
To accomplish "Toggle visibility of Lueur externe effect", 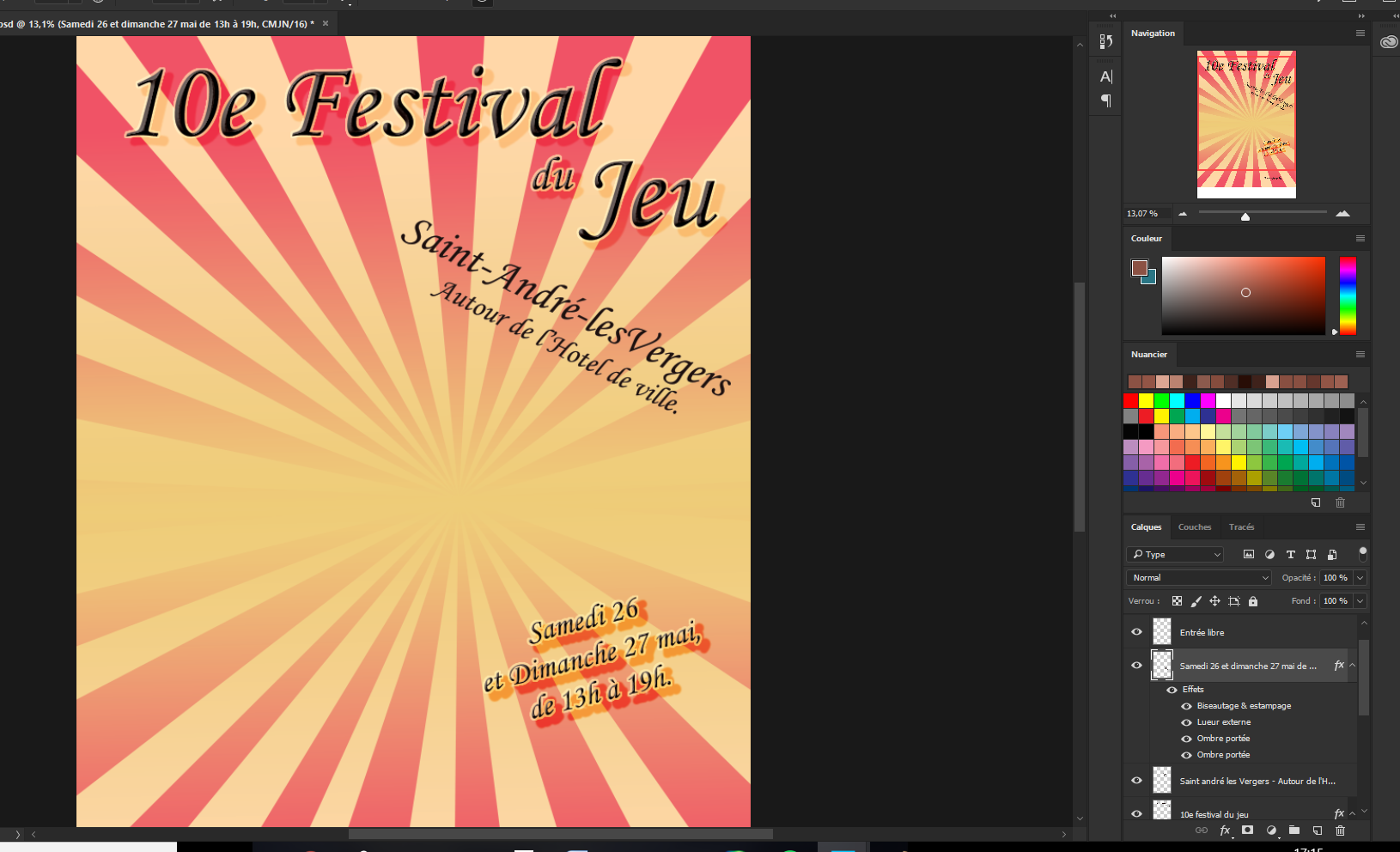I will click(1185, 721).
